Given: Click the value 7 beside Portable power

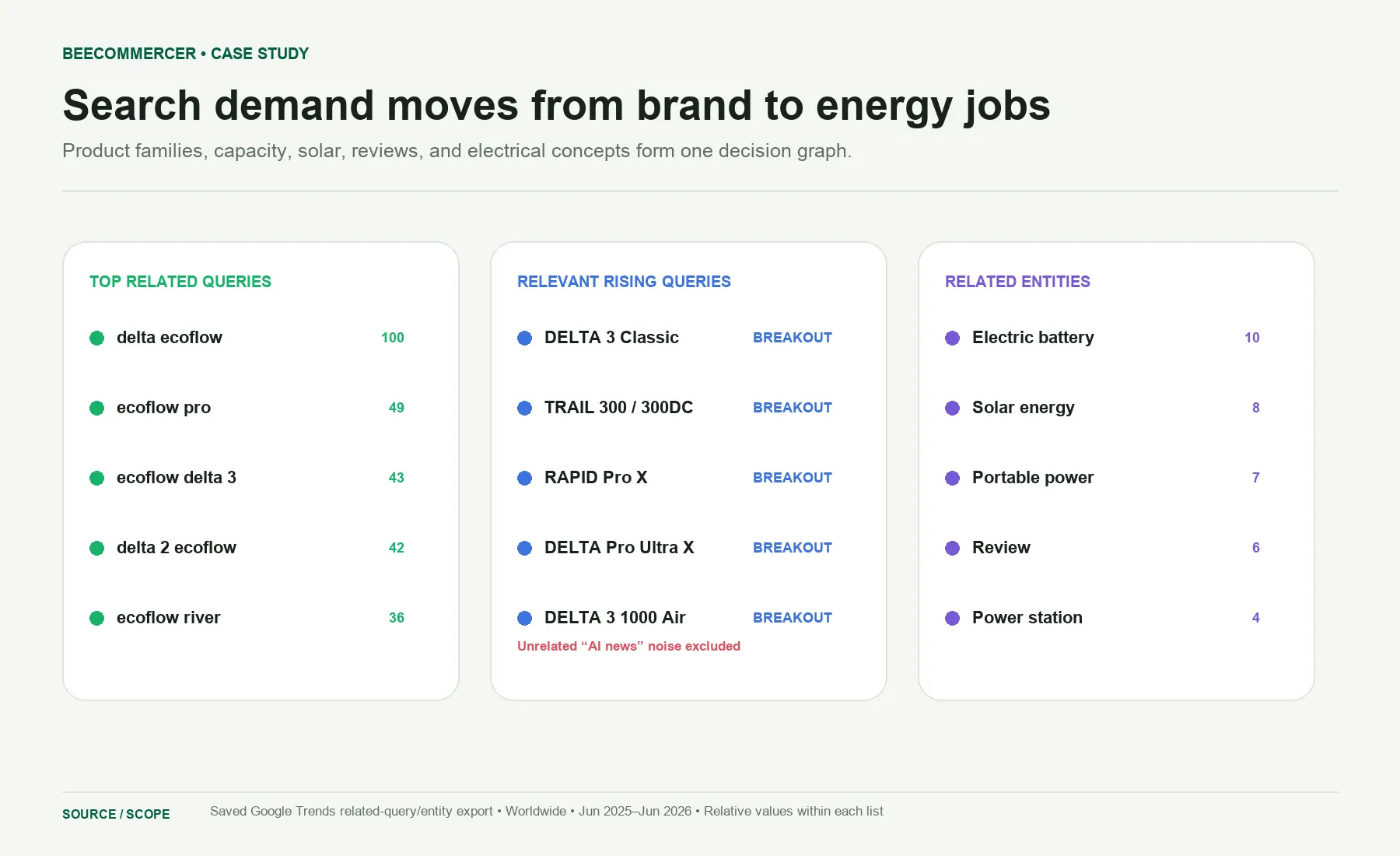Looking at the screenshot, I should pyautogui.click(x=1256, y=478).
